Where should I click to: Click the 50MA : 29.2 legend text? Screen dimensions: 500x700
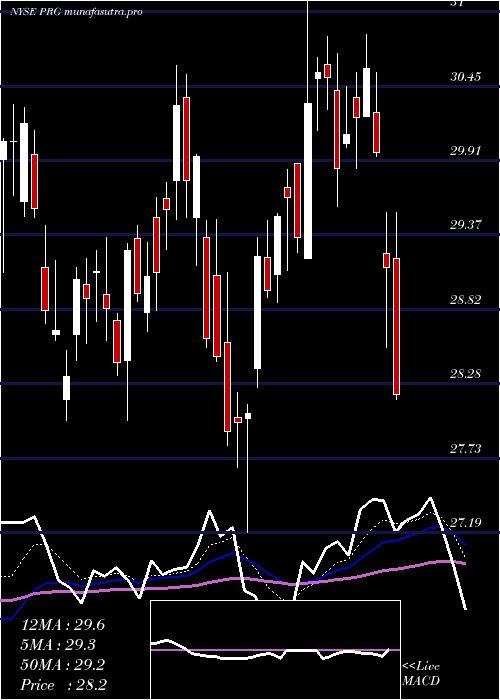pyautogui.click(x=63, y=665)
